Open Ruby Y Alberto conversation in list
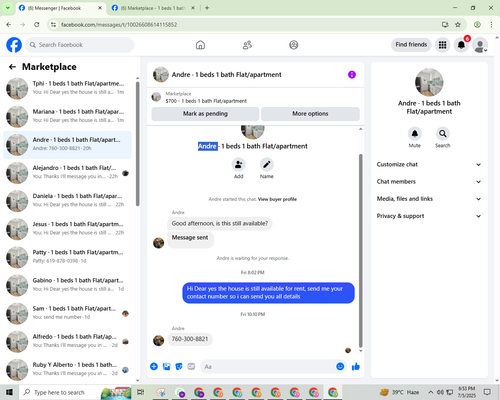 [x=67, y=370]
